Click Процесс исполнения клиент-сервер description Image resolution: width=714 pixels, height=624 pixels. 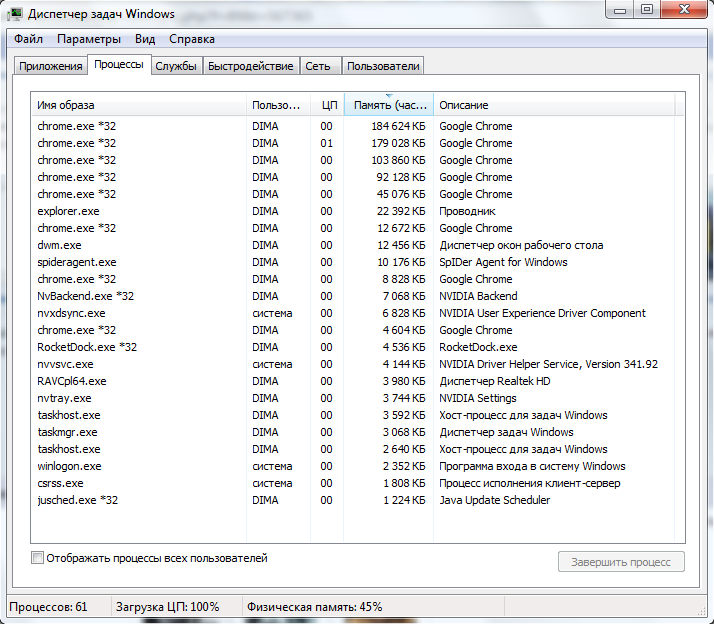(530, 483)
